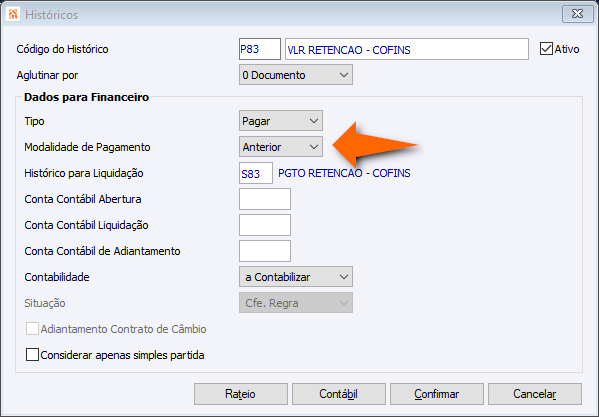Toggle the Ativo checkbox
Image resolution: width=599 pixels, height=417 pixels.
click(x=546, y=49)
